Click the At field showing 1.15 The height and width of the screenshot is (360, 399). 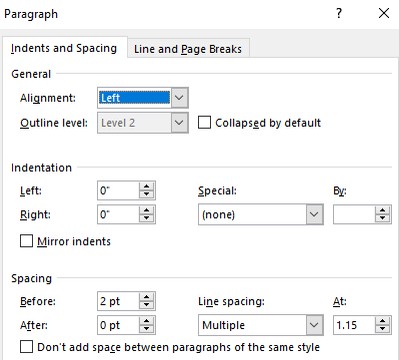click(354, 325)
